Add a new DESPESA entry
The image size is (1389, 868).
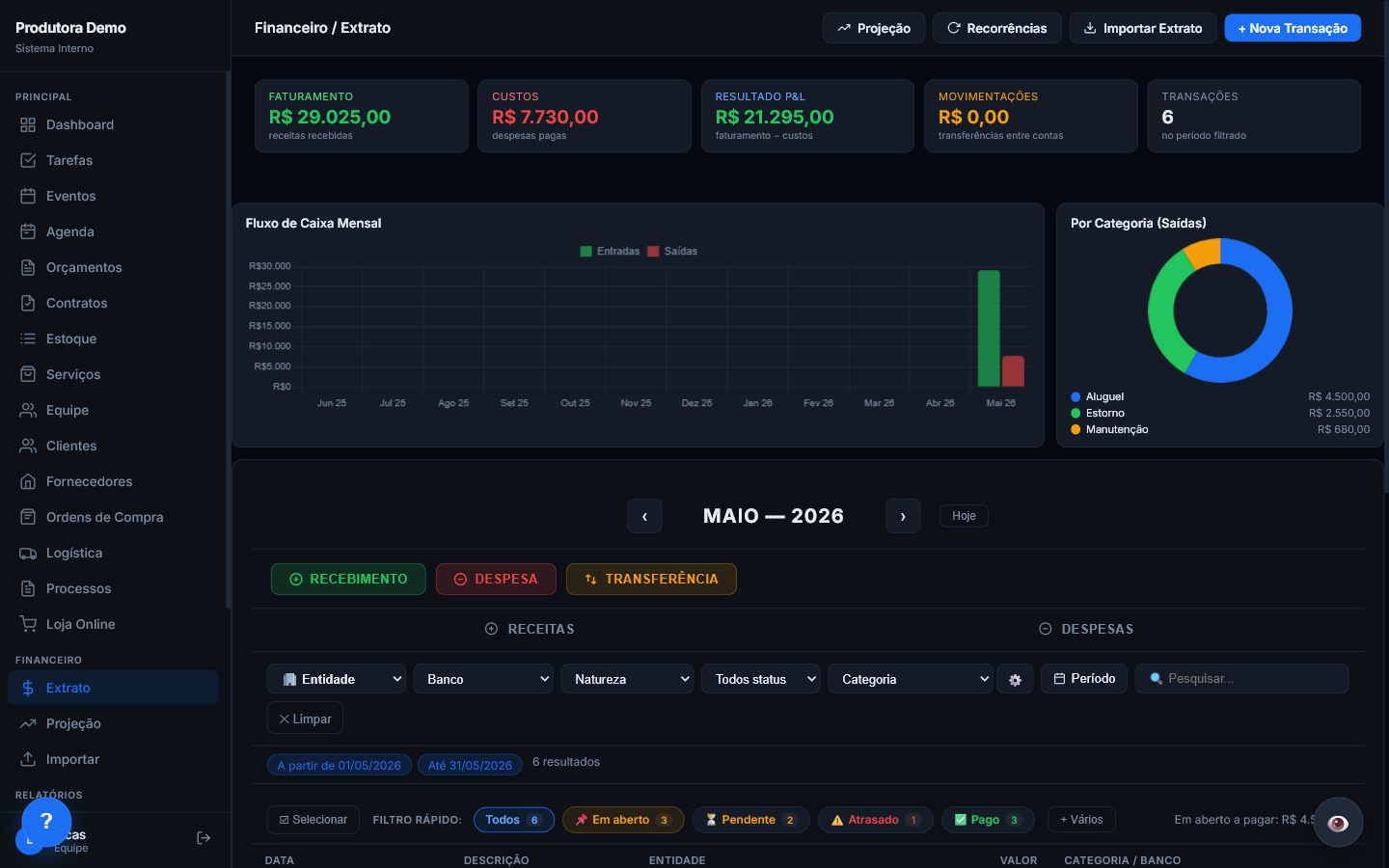(x=496, y=579)
